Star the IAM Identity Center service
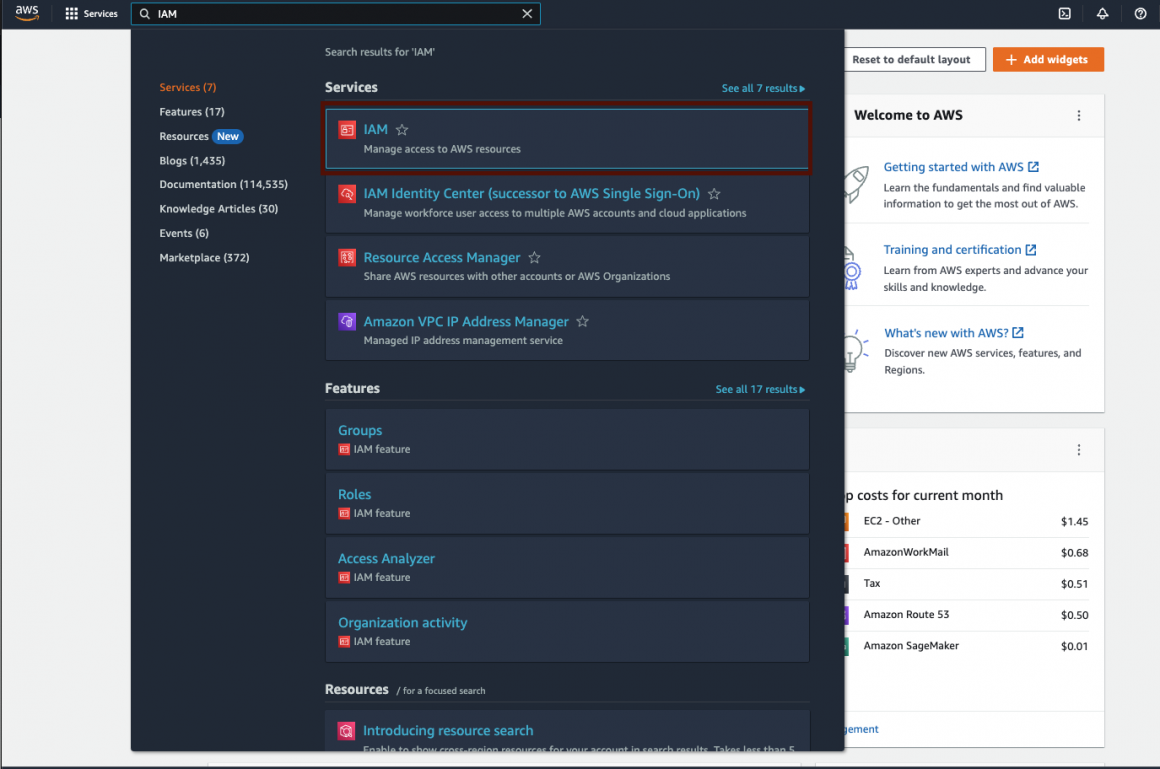The height and width of the screenshot is (769, 1160). tap(714, 194)
